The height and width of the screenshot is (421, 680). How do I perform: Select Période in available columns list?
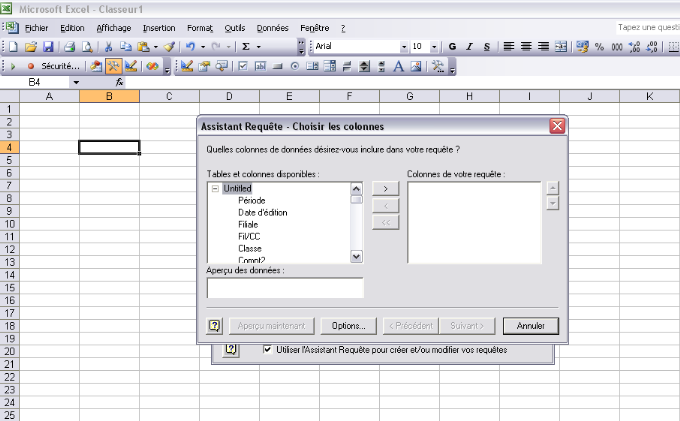(x=251, y=200)
